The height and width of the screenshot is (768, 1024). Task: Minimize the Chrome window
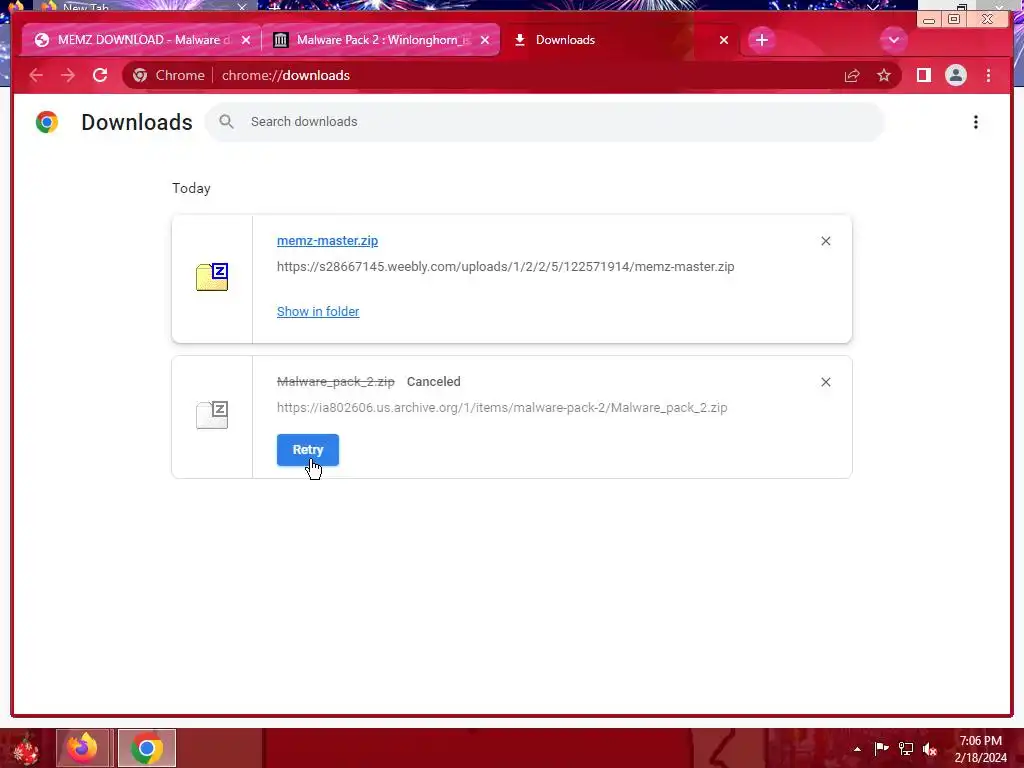pos(929,19)
